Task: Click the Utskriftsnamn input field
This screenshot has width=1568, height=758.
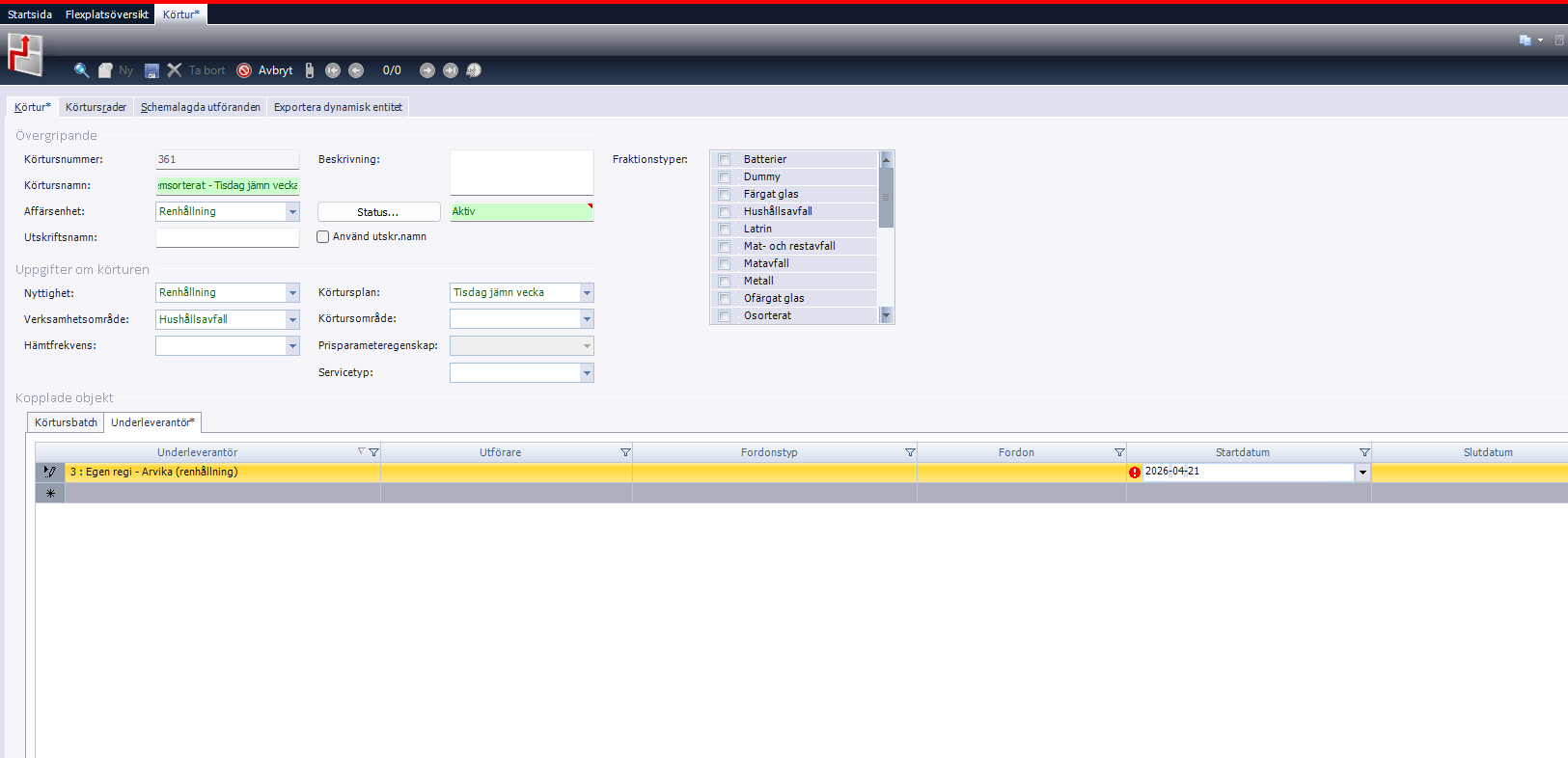Action: [228, 237]
